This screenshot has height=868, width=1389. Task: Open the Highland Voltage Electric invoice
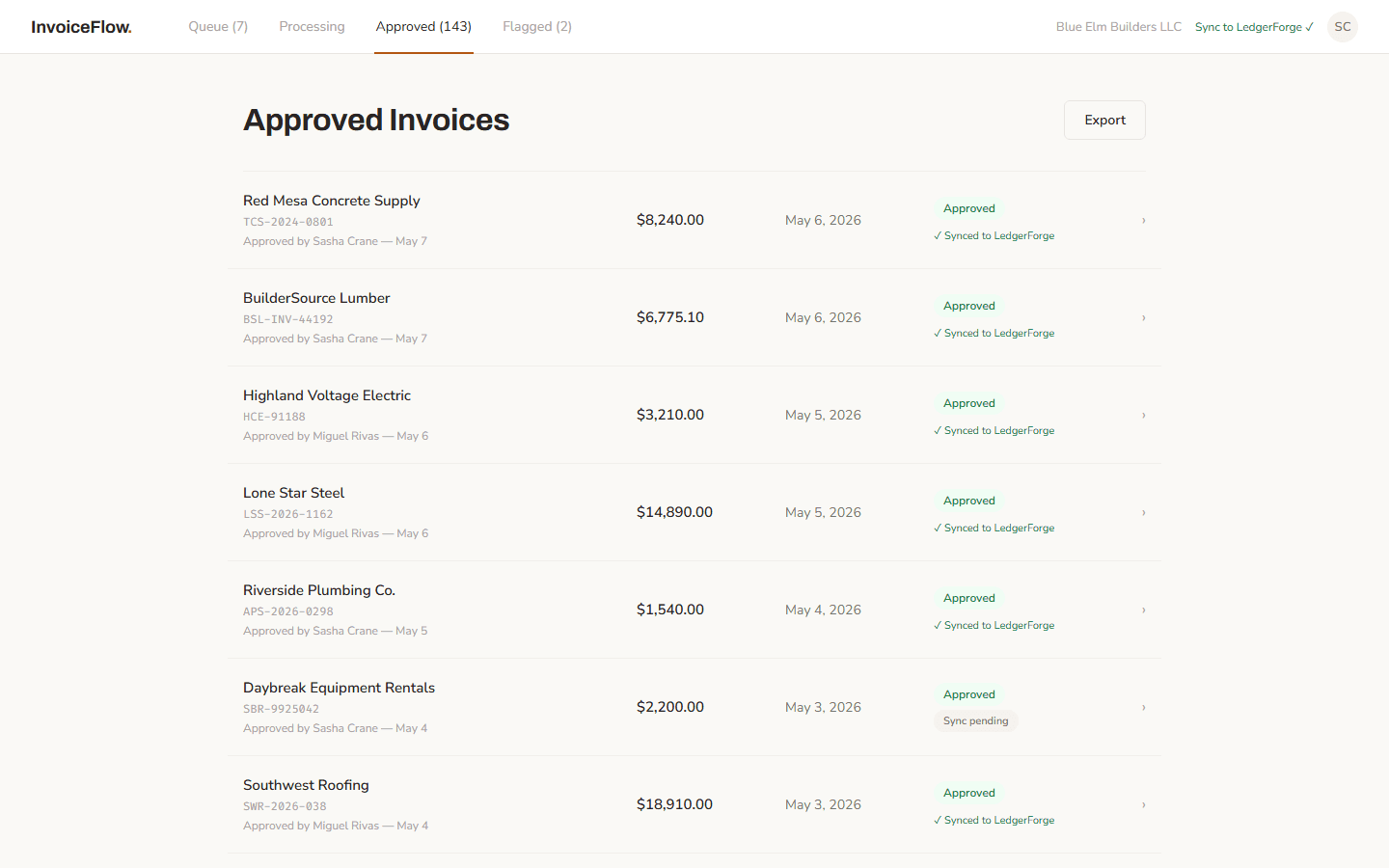point(694,416)
